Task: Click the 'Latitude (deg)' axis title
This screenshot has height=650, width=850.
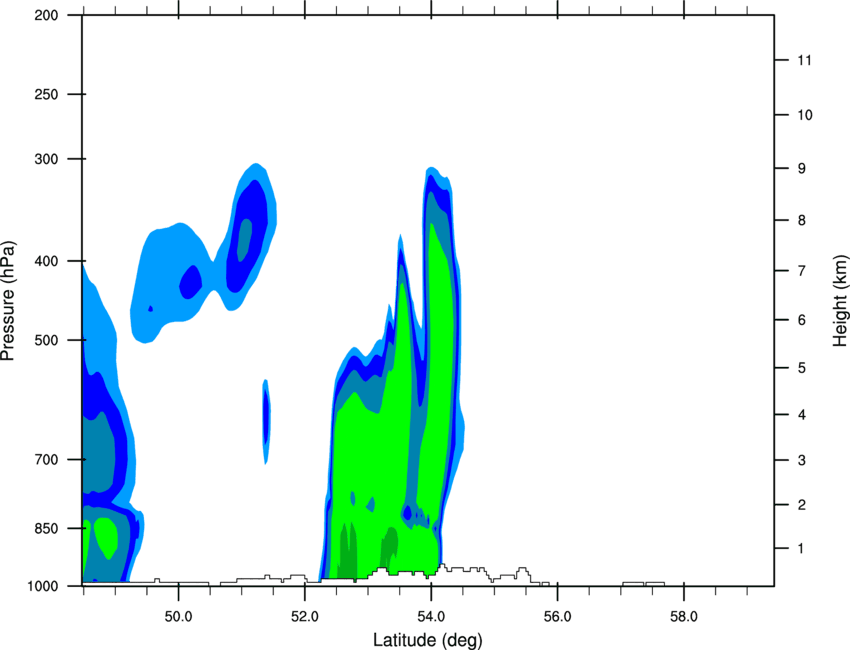Action: (428, 640)
